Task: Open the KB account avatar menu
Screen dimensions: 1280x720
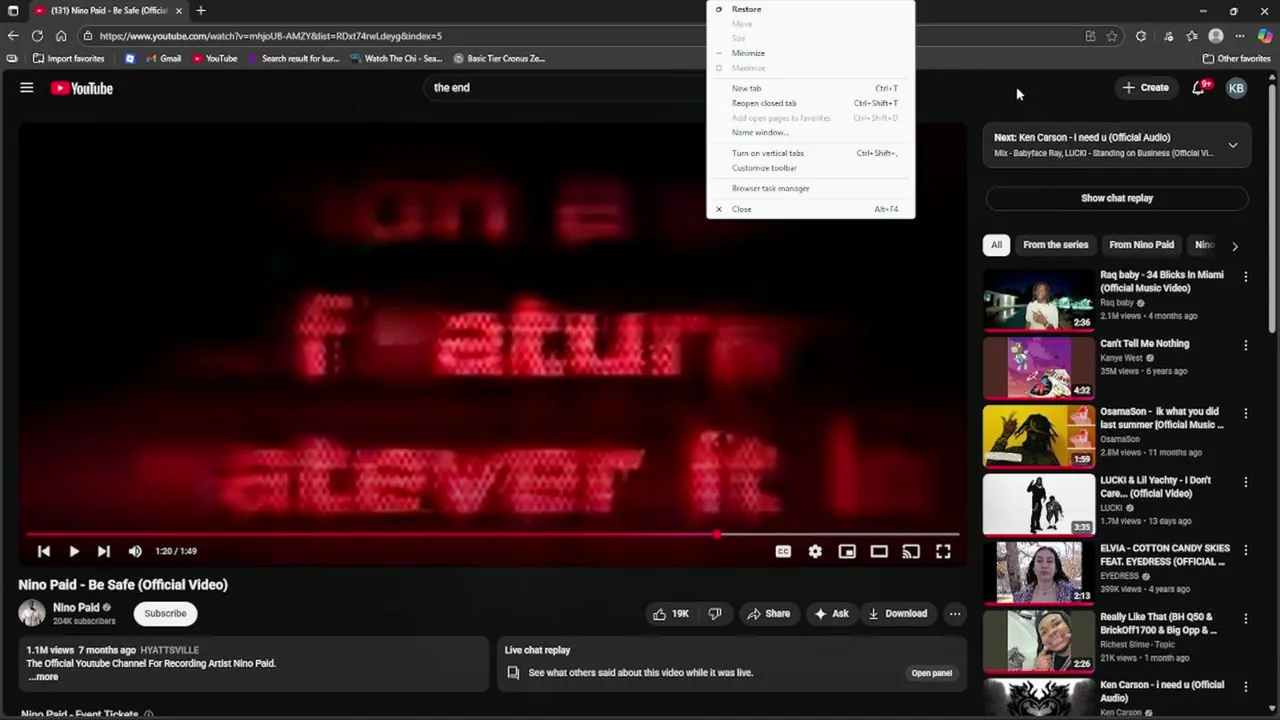Action: click(x=1236, y=88)
